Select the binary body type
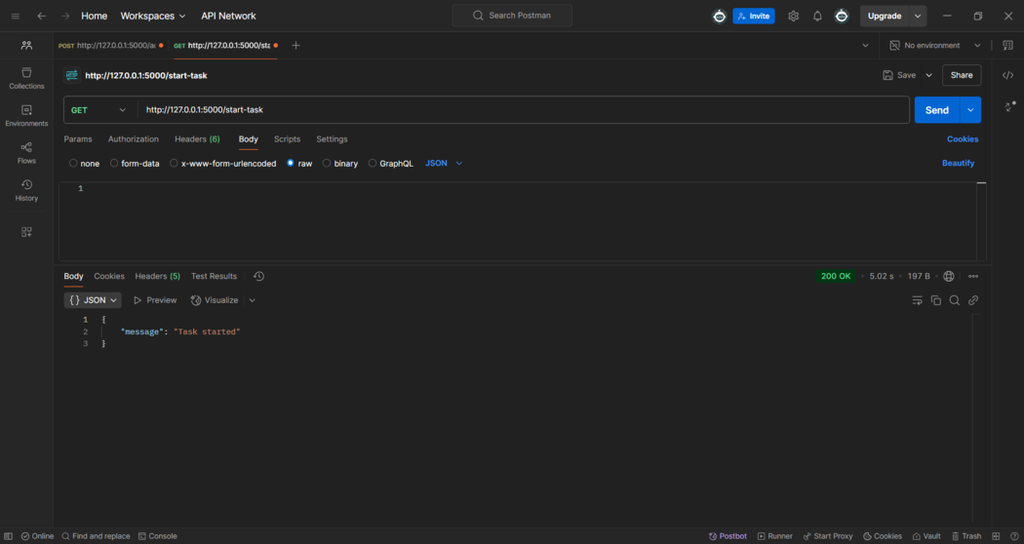 [340, 163]
